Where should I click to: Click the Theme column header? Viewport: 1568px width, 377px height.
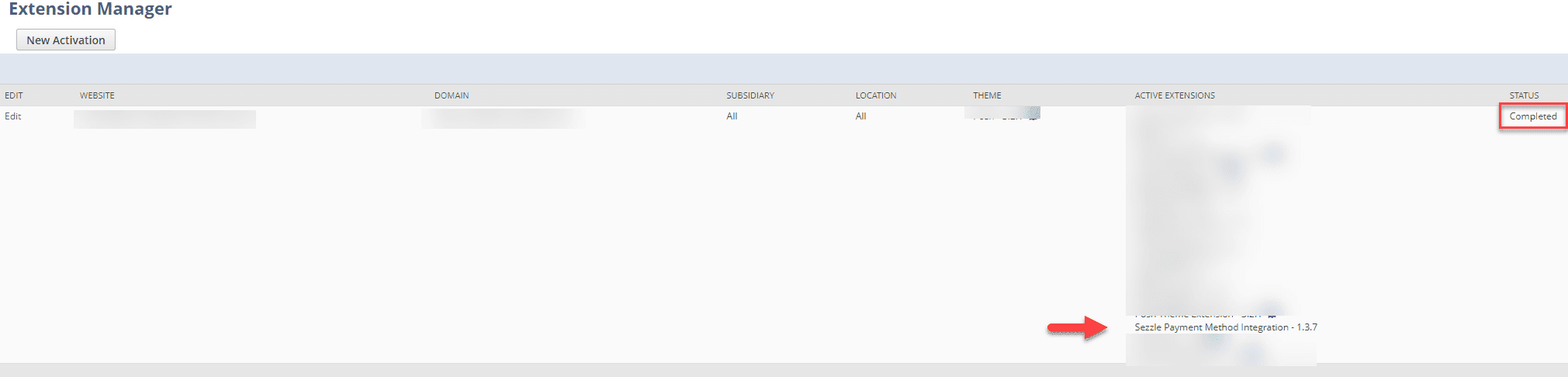[x=987, y=95]
